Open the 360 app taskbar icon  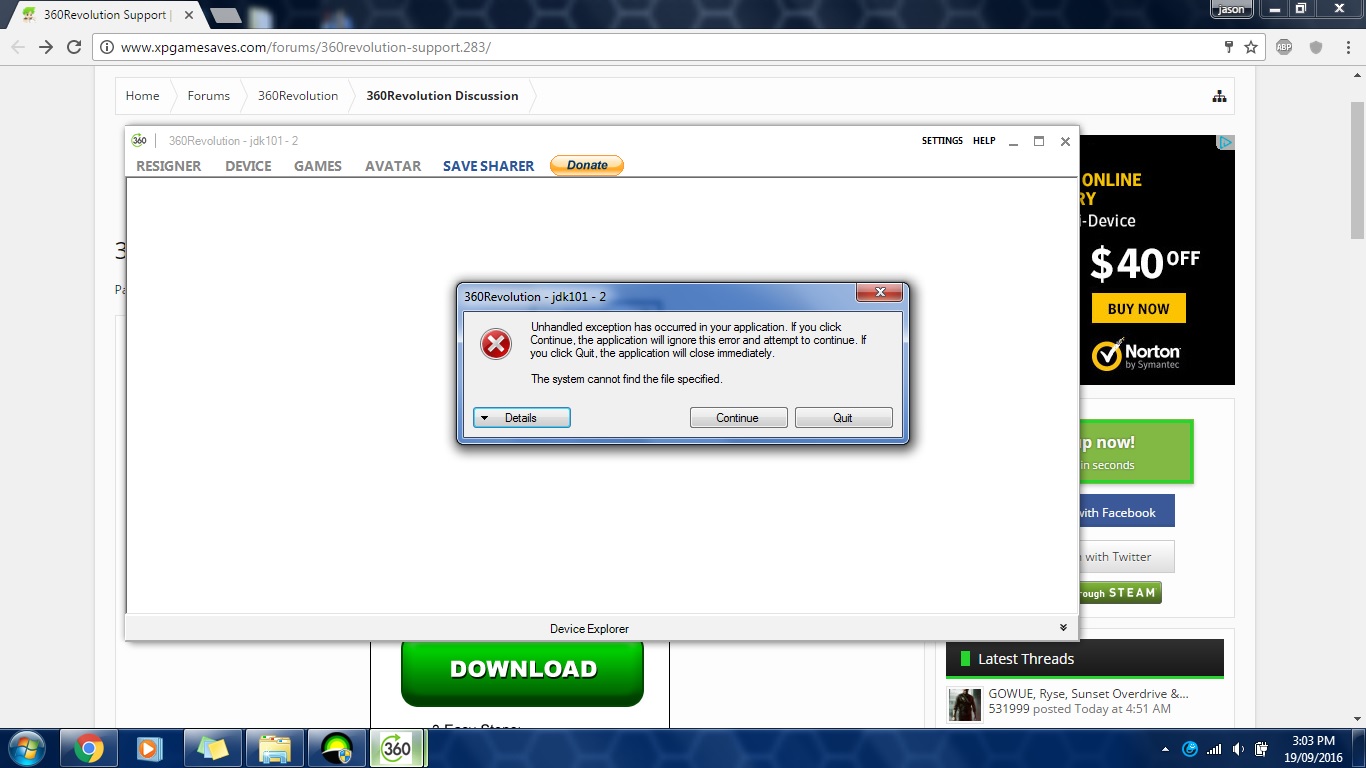point(396,748)
